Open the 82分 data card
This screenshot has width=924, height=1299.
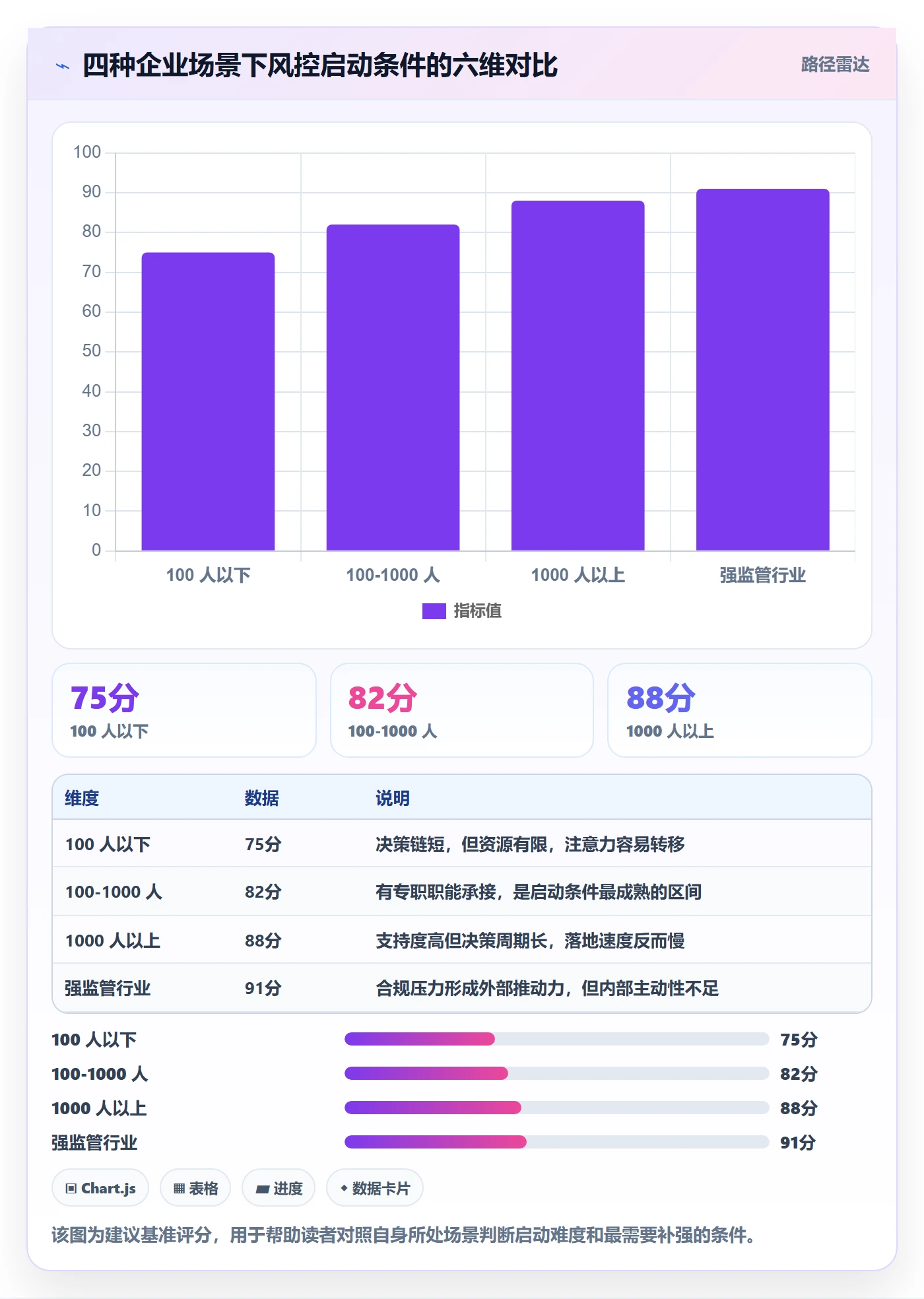coord(462,710)
